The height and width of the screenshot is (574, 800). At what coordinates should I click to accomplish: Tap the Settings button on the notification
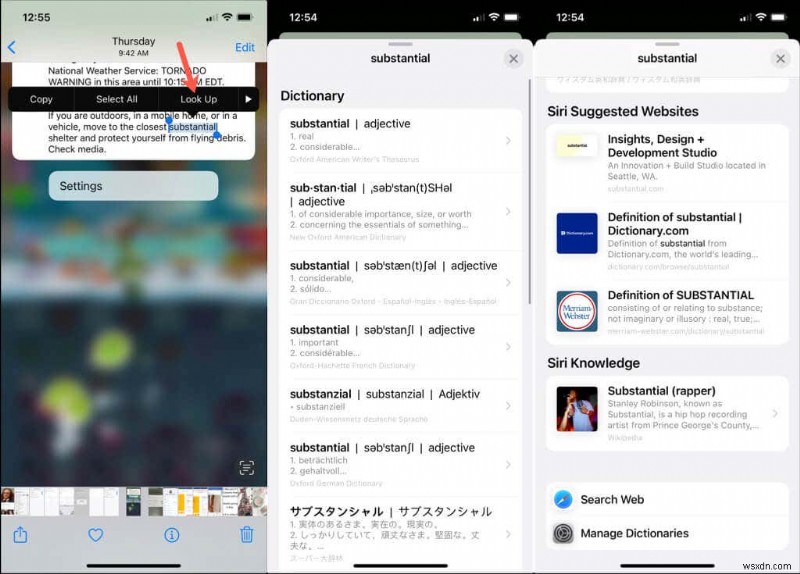[x=133, y=186]
